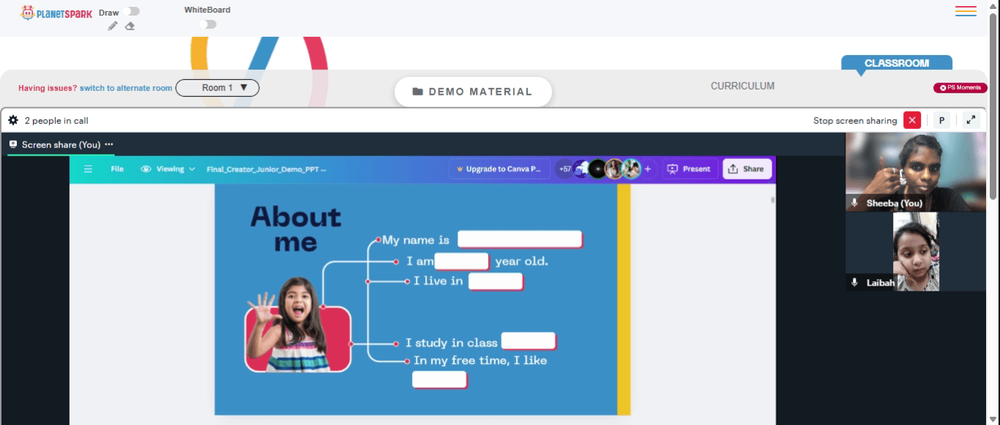Click the PlanetSpark logo
Image resolution: width=1000 pixels, height=425 pixels.
[56, 13]
